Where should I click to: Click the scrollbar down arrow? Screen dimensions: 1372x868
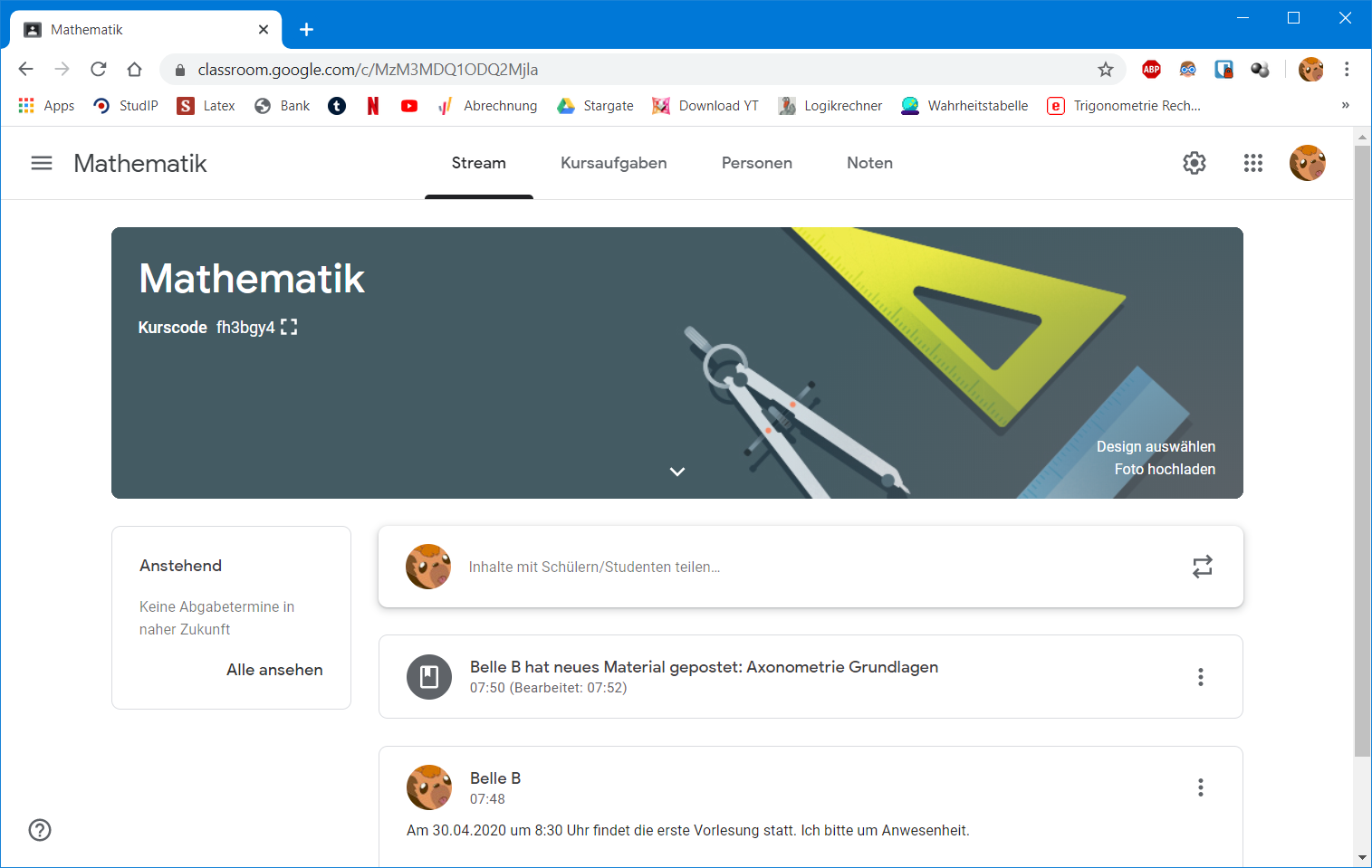point(1363,857)
